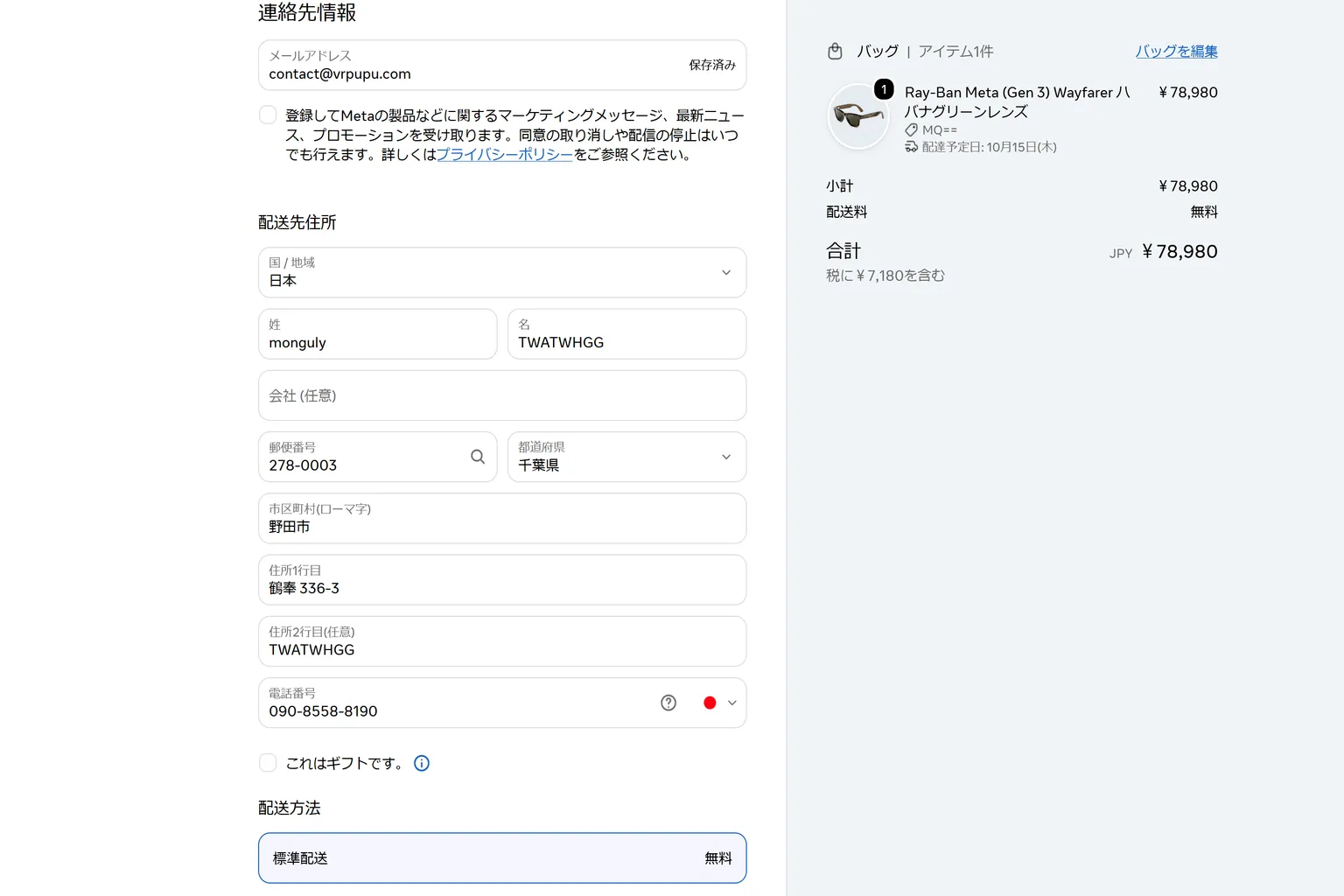
Task: Click the delivery truck icon
Action: pyautogui.click(x=911, y=147)
